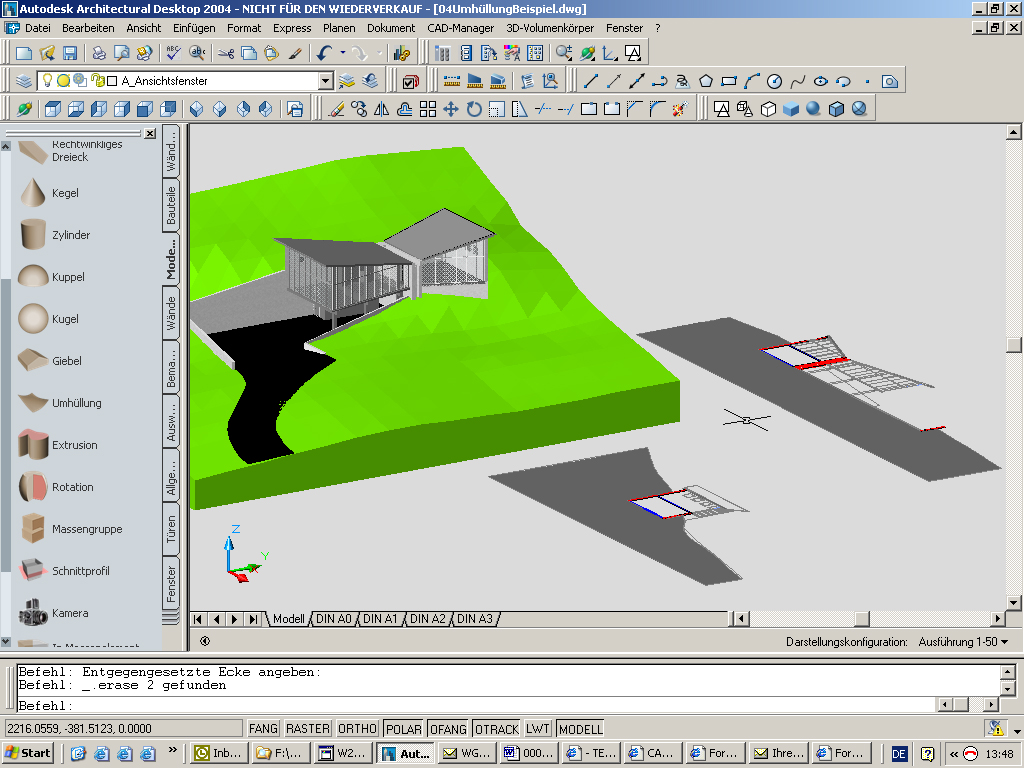Toggle OFANG object snap
Viewport: 1024px width, 768px height.
tap(448, 728)
